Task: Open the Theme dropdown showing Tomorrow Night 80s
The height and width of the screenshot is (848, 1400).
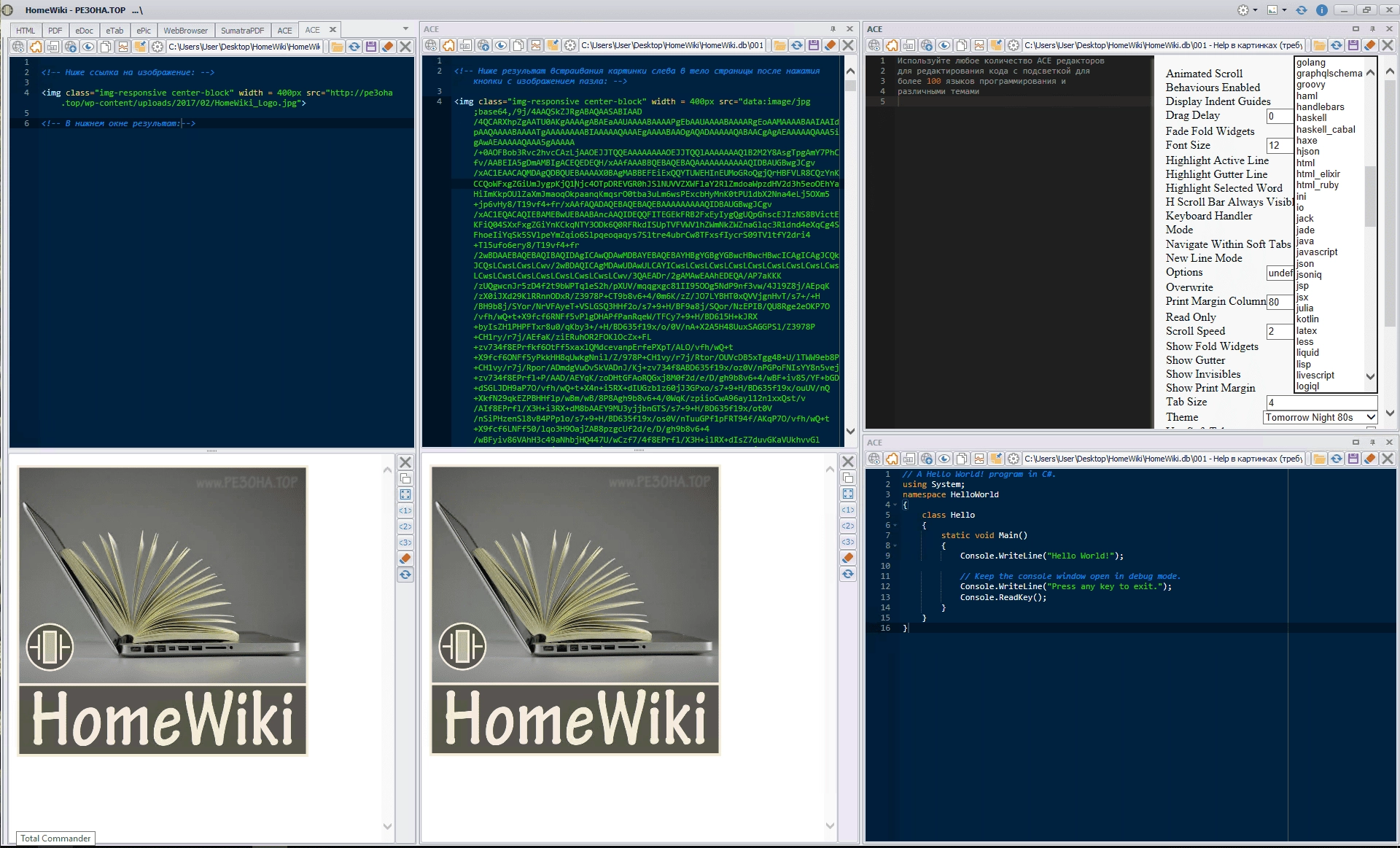Action: (x=1320, y=417)
